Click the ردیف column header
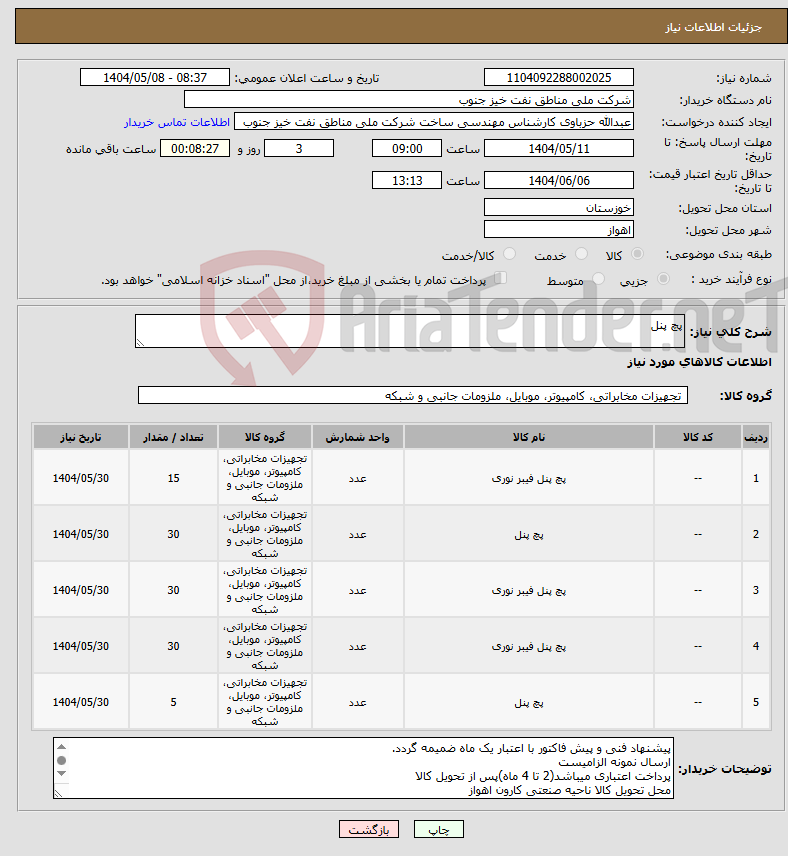 click(756, 437)
